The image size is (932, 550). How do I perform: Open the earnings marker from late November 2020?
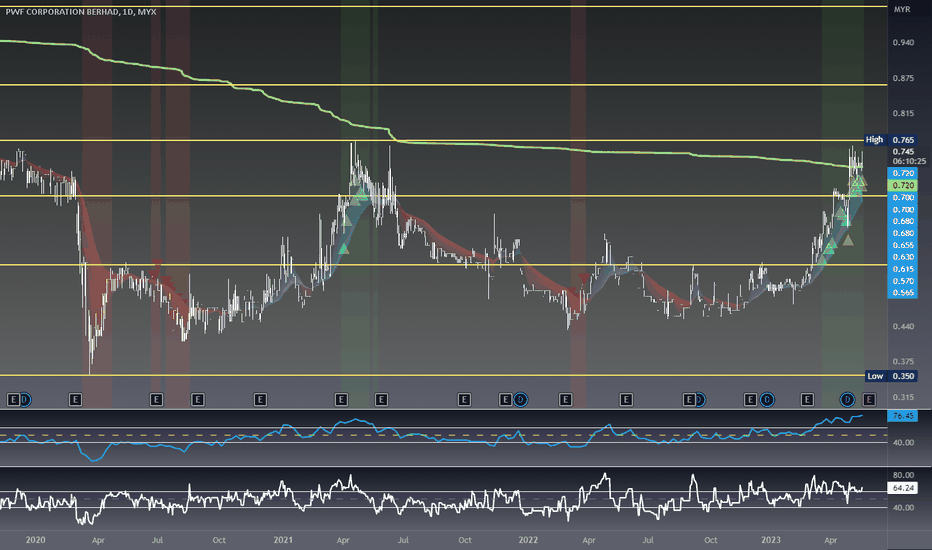[x=260, y=400]
